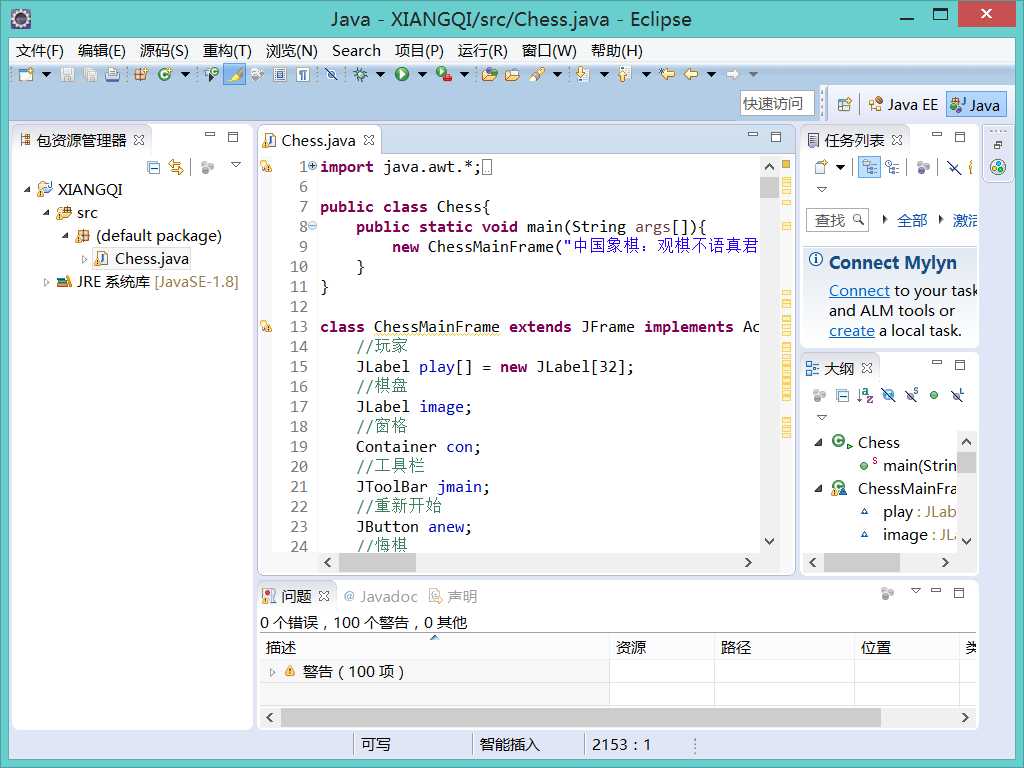Click the editor vertical scrollbar thumb
This screenshot has height=768, width=1024.
(x=769, y=187)
